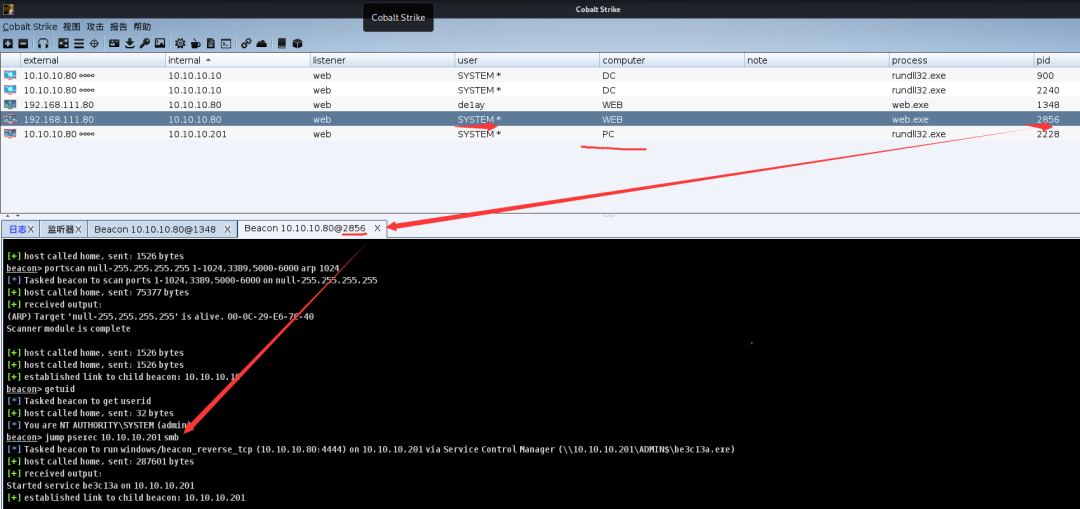Switch to the target table crosshair icon
The width and height of the screenshot is (1080, 509).
(x=94, y=43)
